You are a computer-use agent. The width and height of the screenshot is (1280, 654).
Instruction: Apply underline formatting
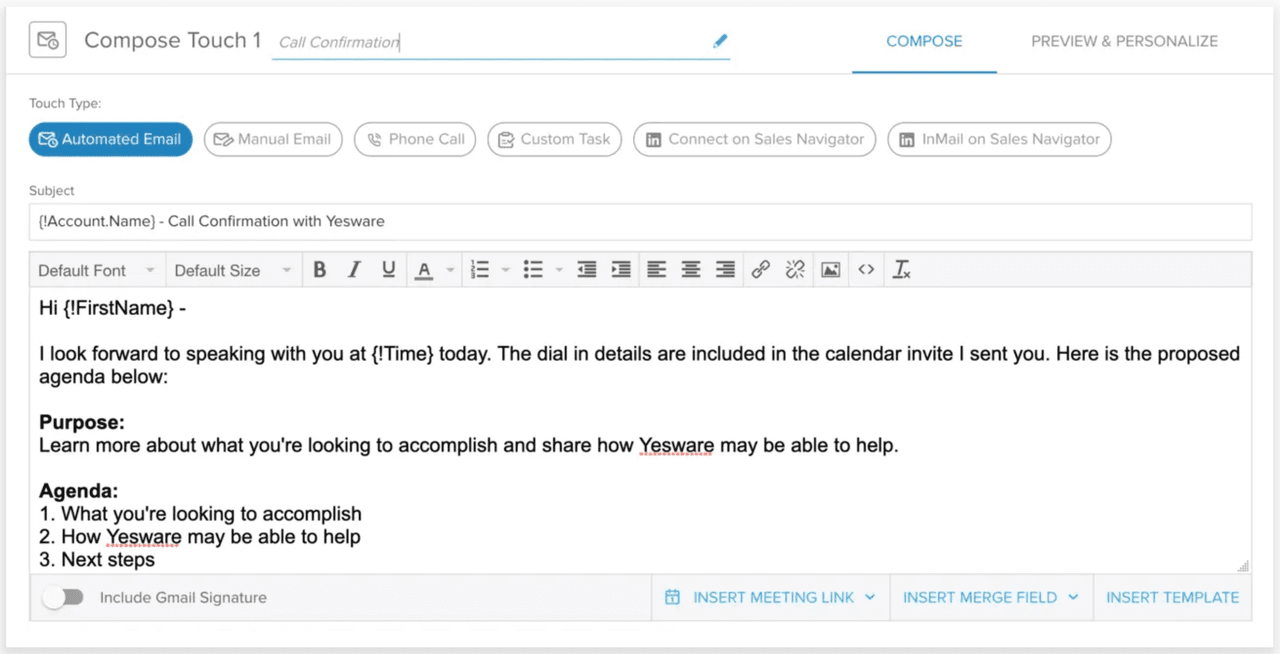[388, 269]
